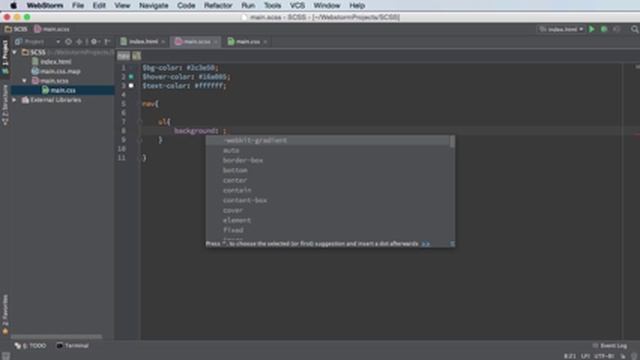The width and height of the screenshot is (640, 360).
Task: Expand External Libraries node
Action: 15,100
